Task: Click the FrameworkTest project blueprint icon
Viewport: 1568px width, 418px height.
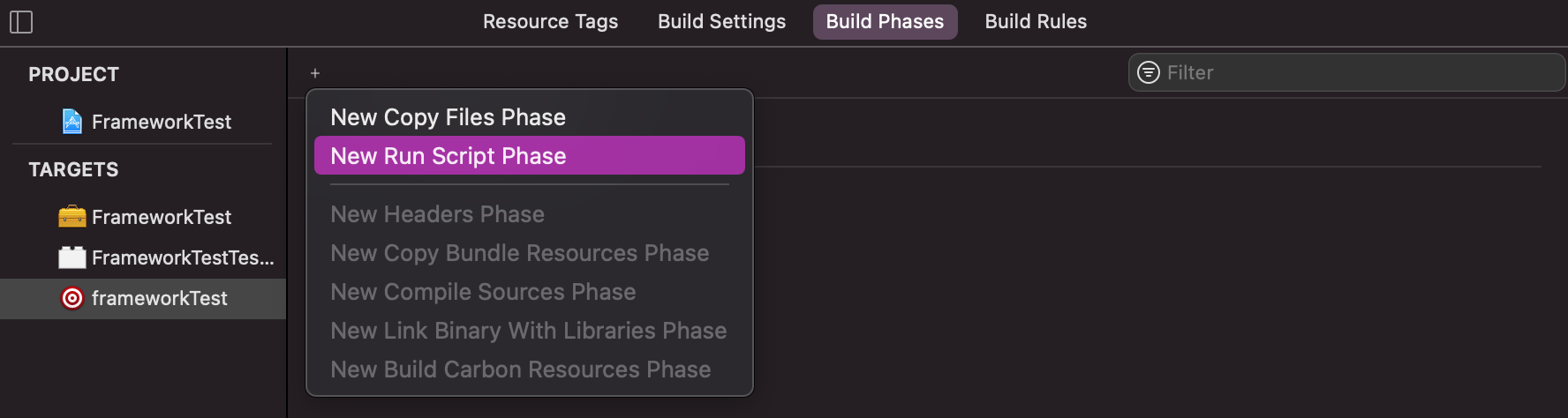Action: point(72,122)
